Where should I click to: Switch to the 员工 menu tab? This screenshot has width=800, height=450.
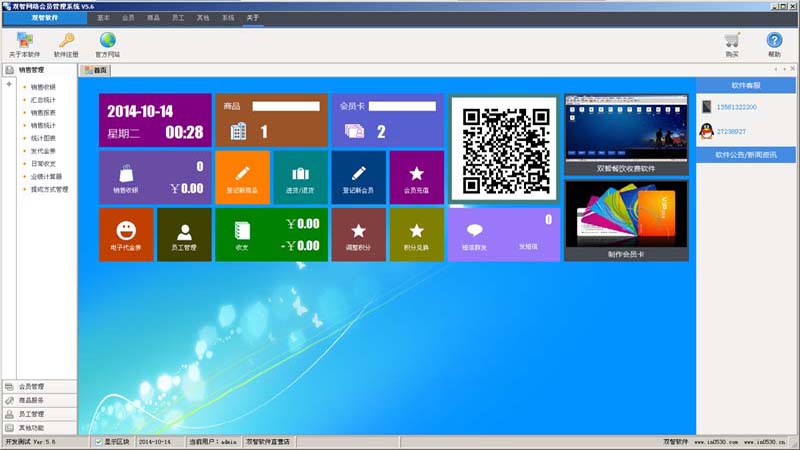pyautogui.click(x=178, y=18)
